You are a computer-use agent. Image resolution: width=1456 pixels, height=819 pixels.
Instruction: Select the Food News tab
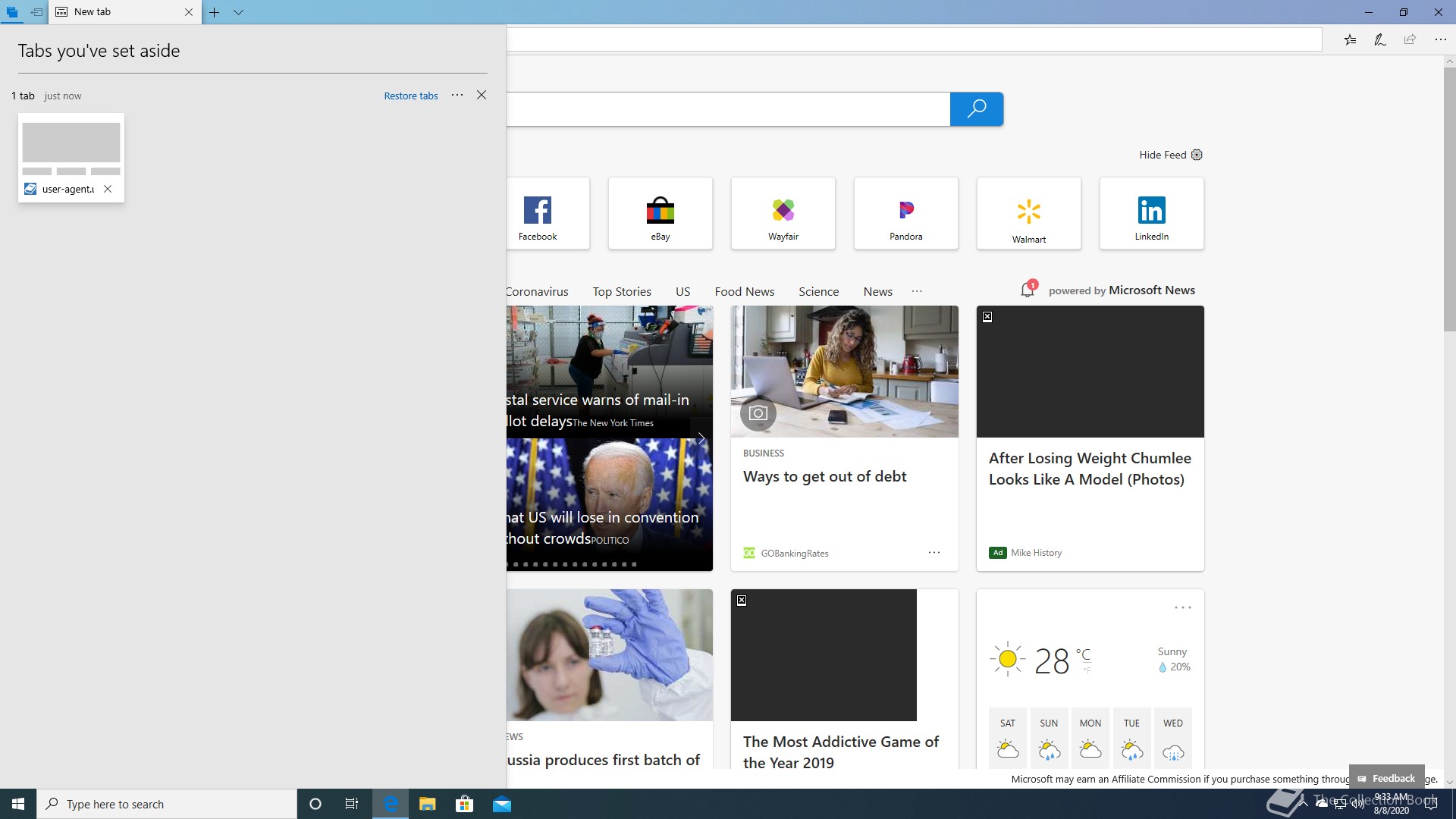tap(744, 291)
